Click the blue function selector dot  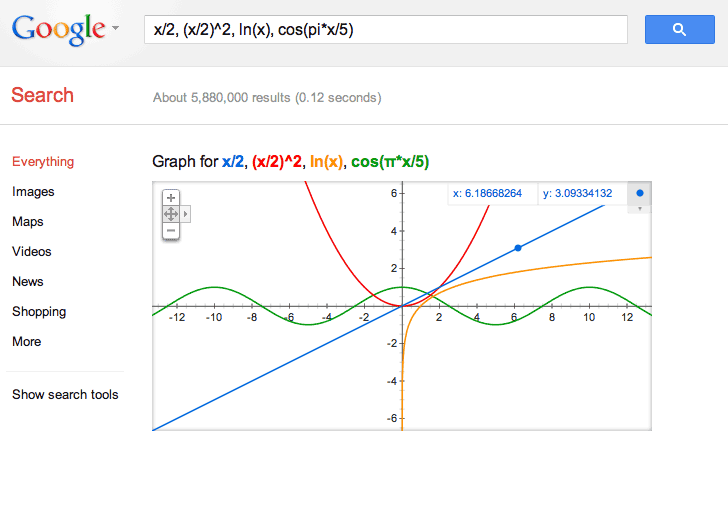(640, 193)
